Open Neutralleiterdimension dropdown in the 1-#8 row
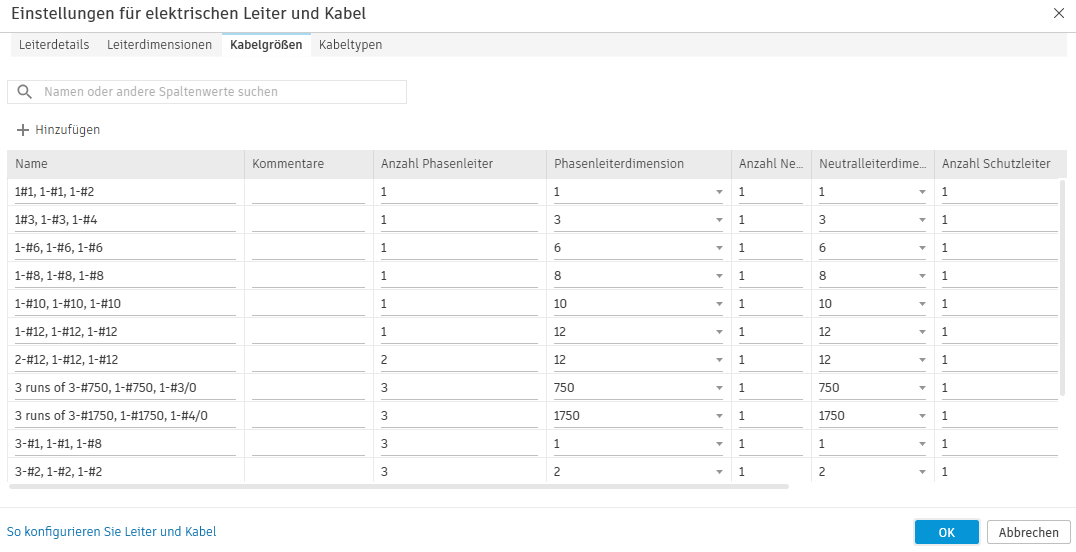The height and width of the screenshot is (552, 1076). [x=922, y=276]
